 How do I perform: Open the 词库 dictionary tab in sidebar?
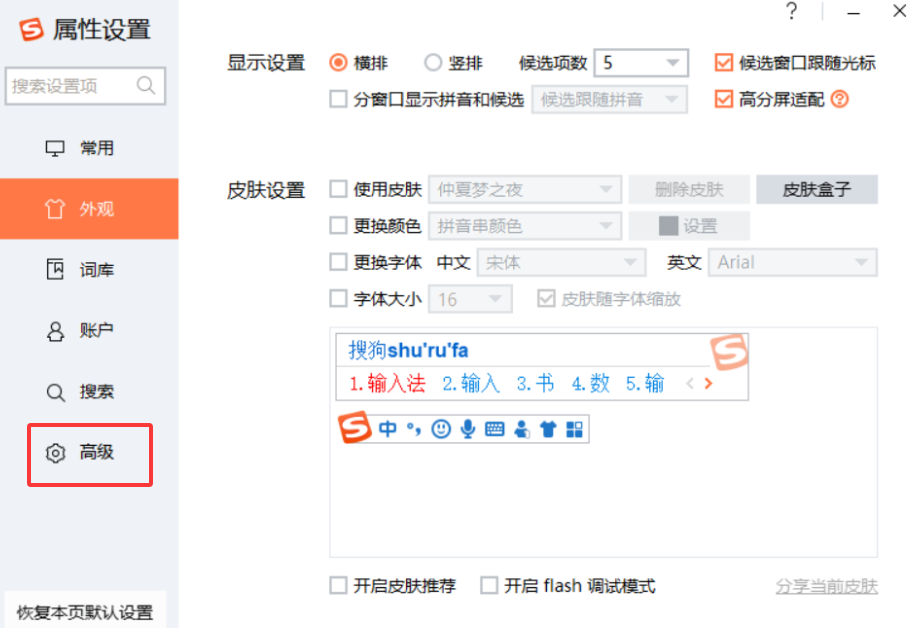(90, 270)
